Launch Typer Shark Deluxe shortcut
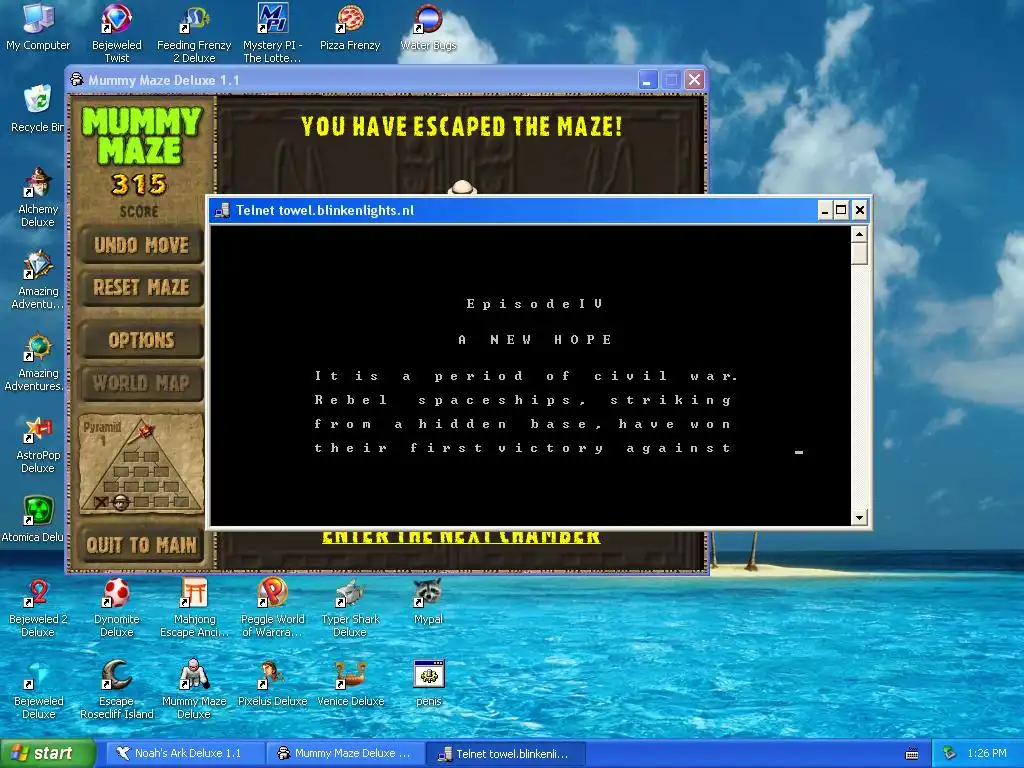 tap(350, 607)
